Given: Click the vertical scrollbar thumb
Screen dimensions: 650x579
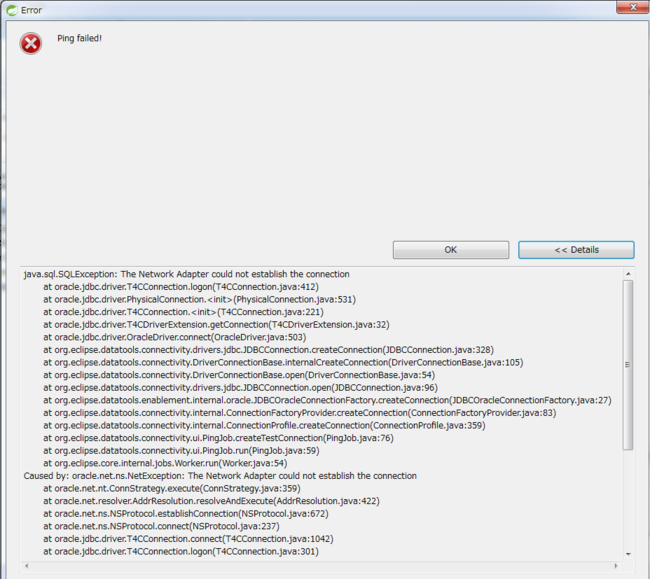Looking at the screenshot, I should pyautogui.click(x=628, y=365).
